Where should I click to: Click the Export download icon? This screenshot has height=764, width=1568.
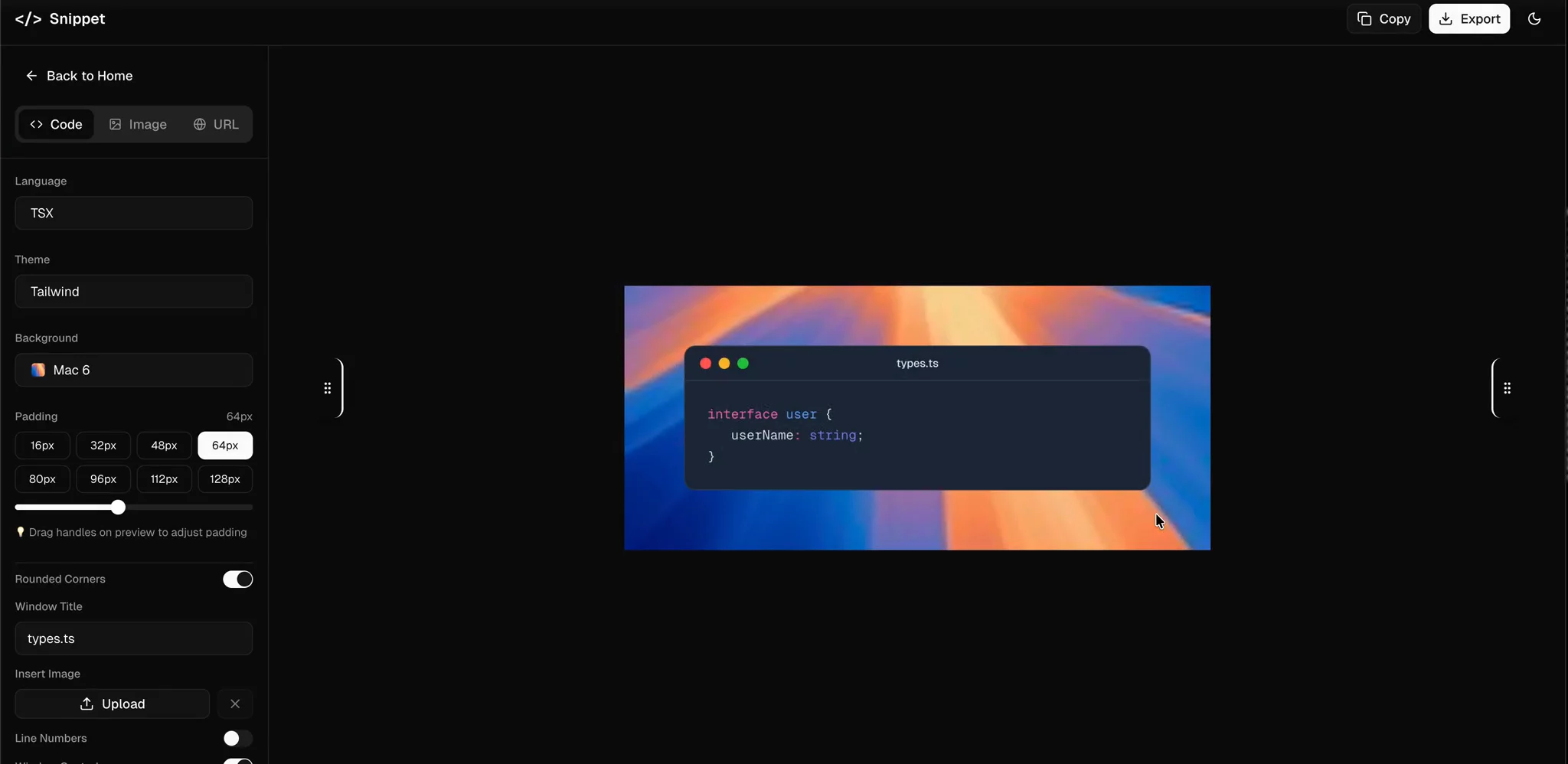(x=1444, y=18)
